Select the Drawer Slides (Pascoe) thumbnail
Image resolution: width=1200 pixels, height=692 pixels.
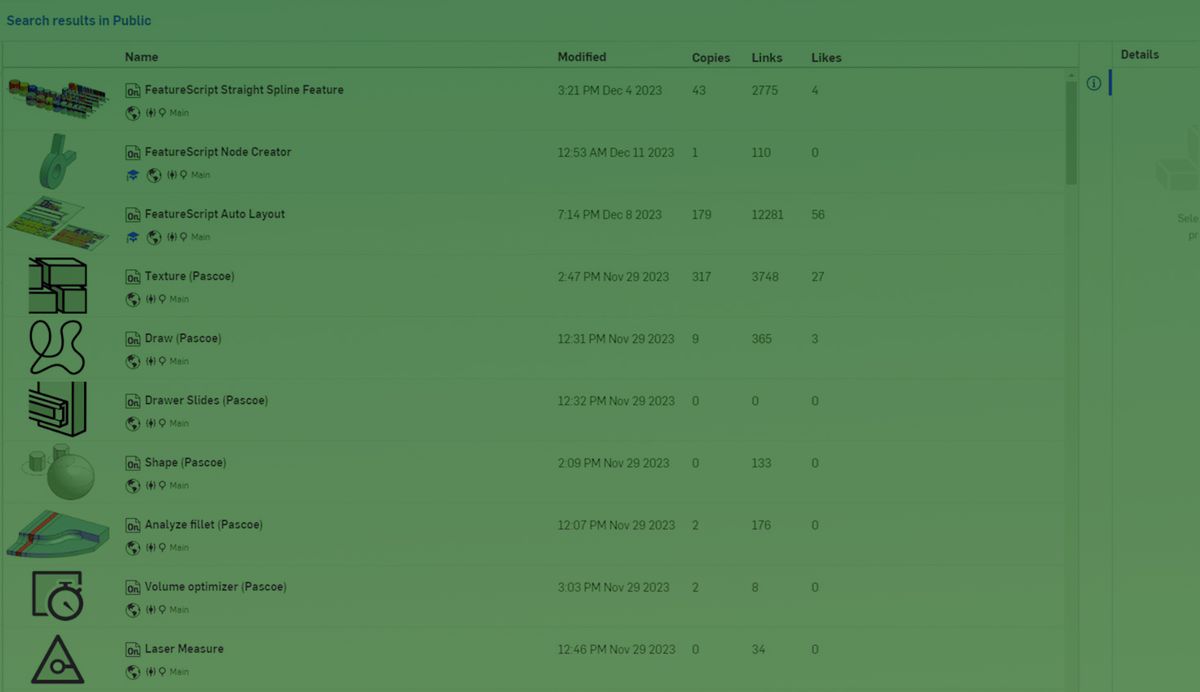click(58, 410)
